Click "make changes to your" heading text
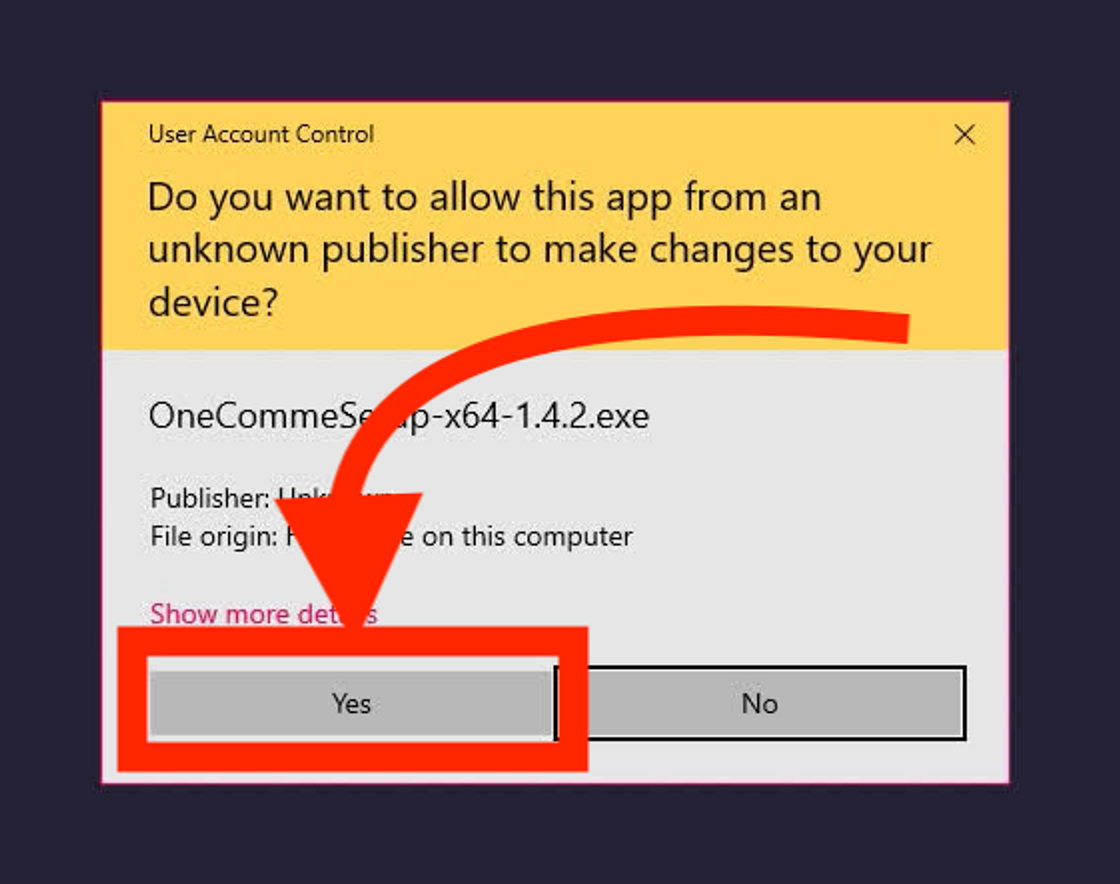This screenshot has height=884, width=1120. (737, 250)
